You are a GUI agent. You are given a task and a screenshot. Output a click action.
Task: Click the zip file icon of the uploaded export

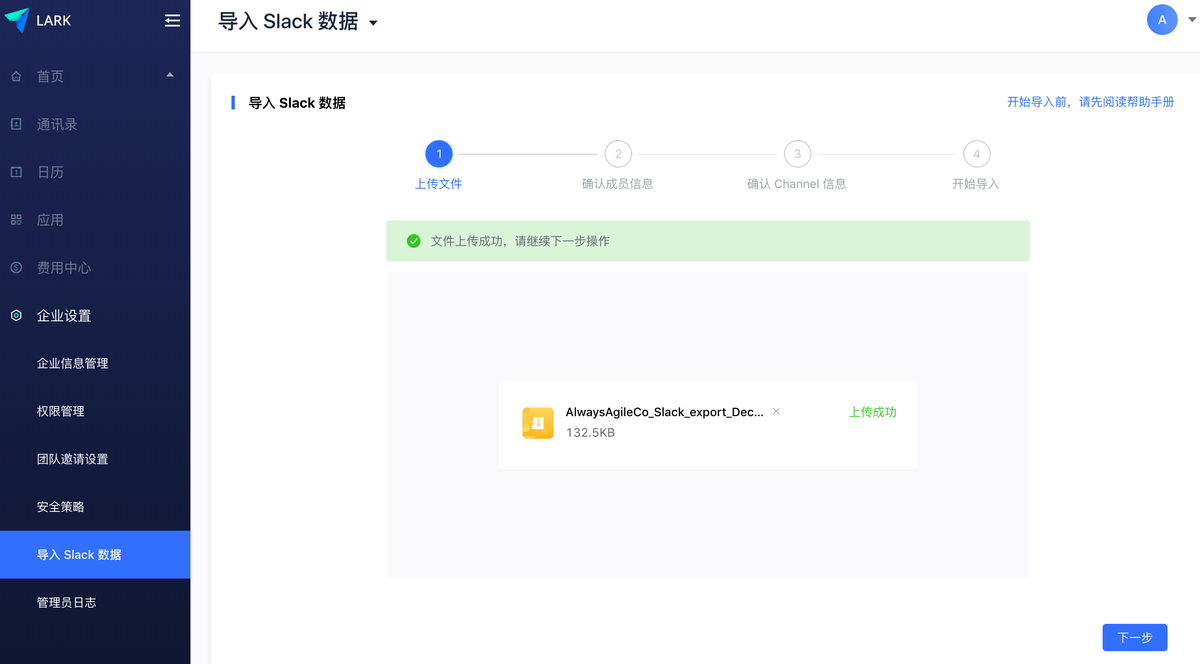[538, 423]
